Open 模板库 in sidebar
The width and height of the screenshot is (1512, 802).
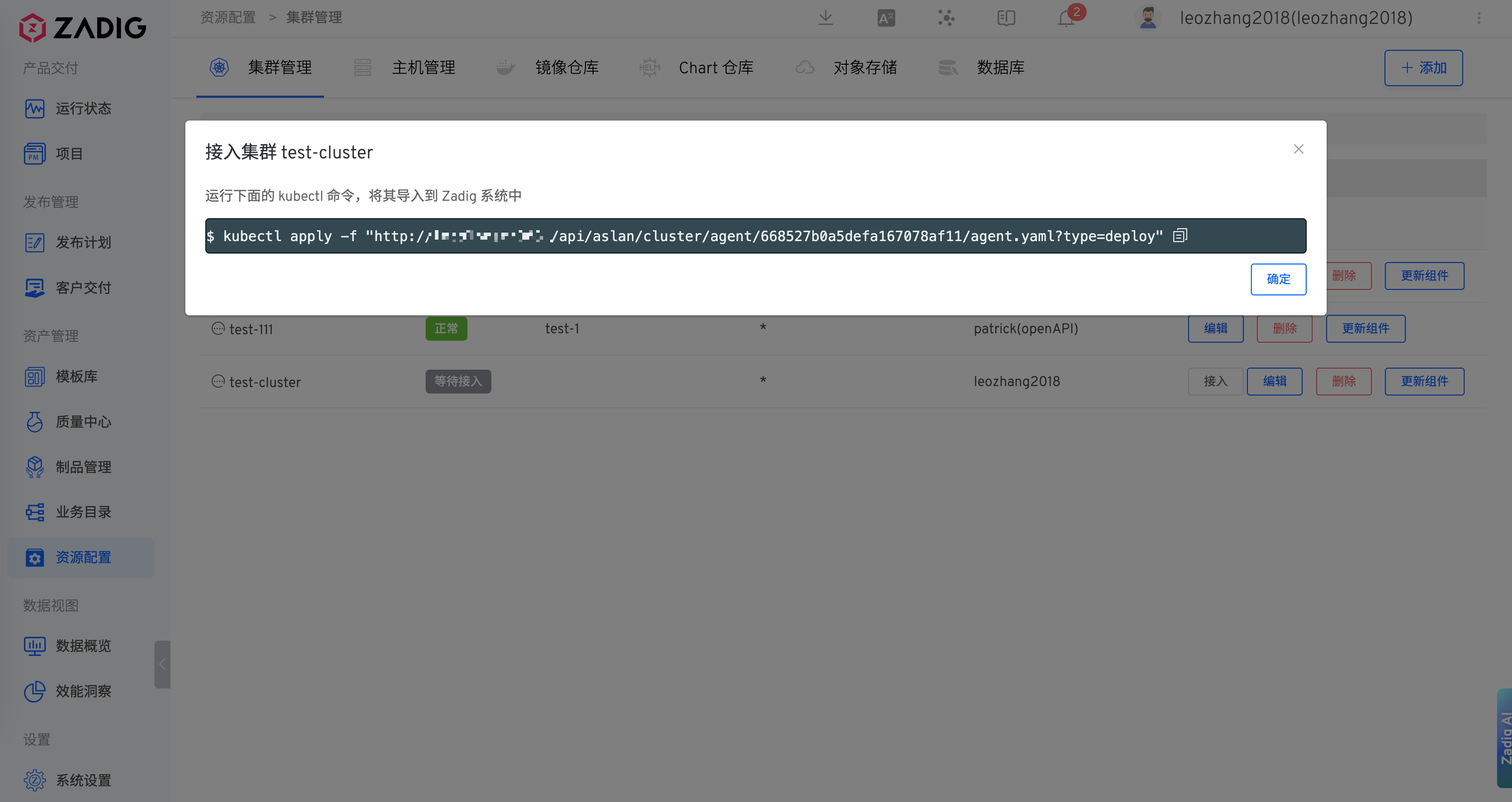81,376
